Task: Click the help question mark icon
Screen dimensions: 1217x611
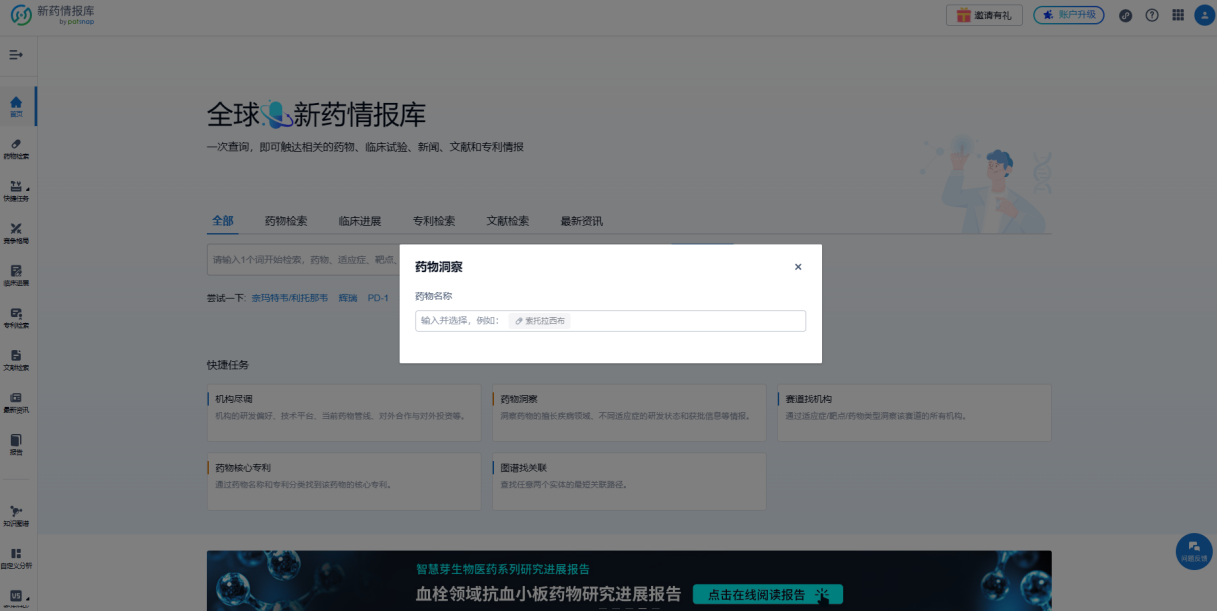Action: [1151, 15]
